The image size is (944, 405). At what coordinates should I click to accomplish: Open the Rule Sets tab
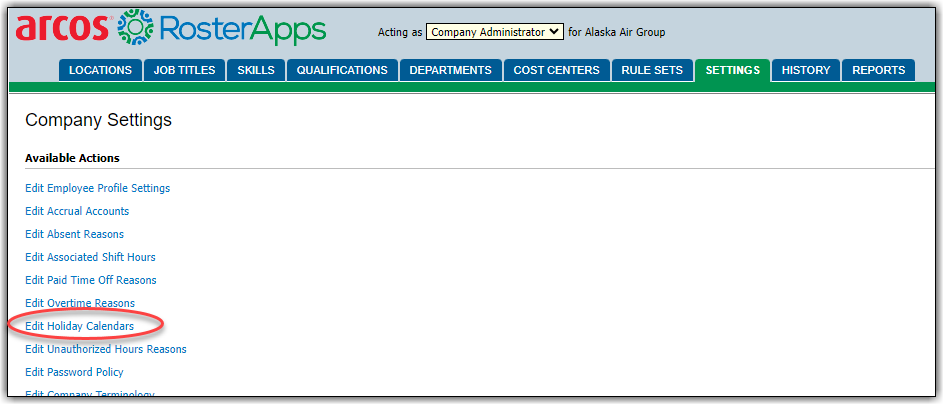[x=652, y=70]
